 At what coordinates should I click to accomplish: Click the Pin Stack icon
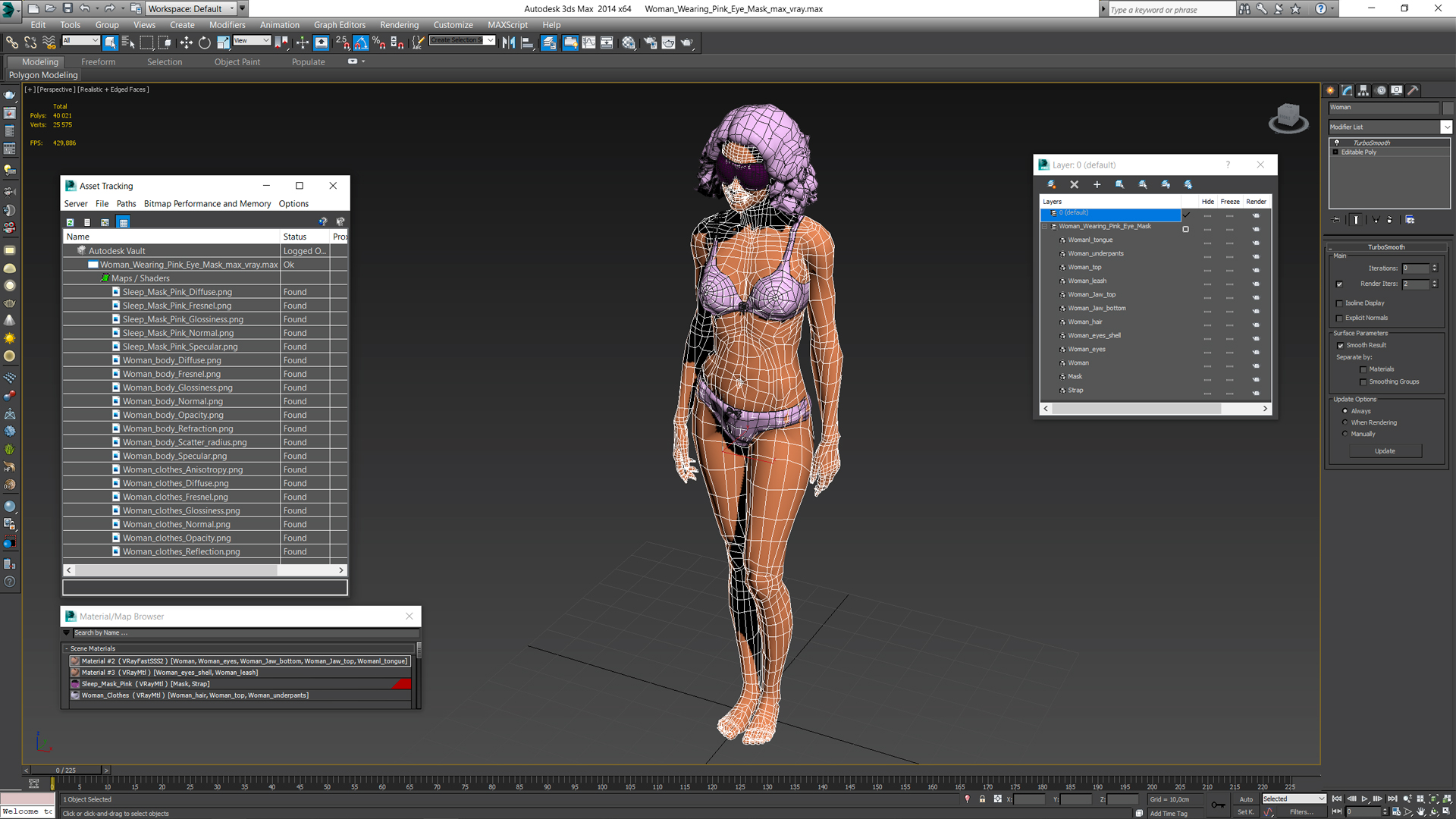(x=1336, y=220)
